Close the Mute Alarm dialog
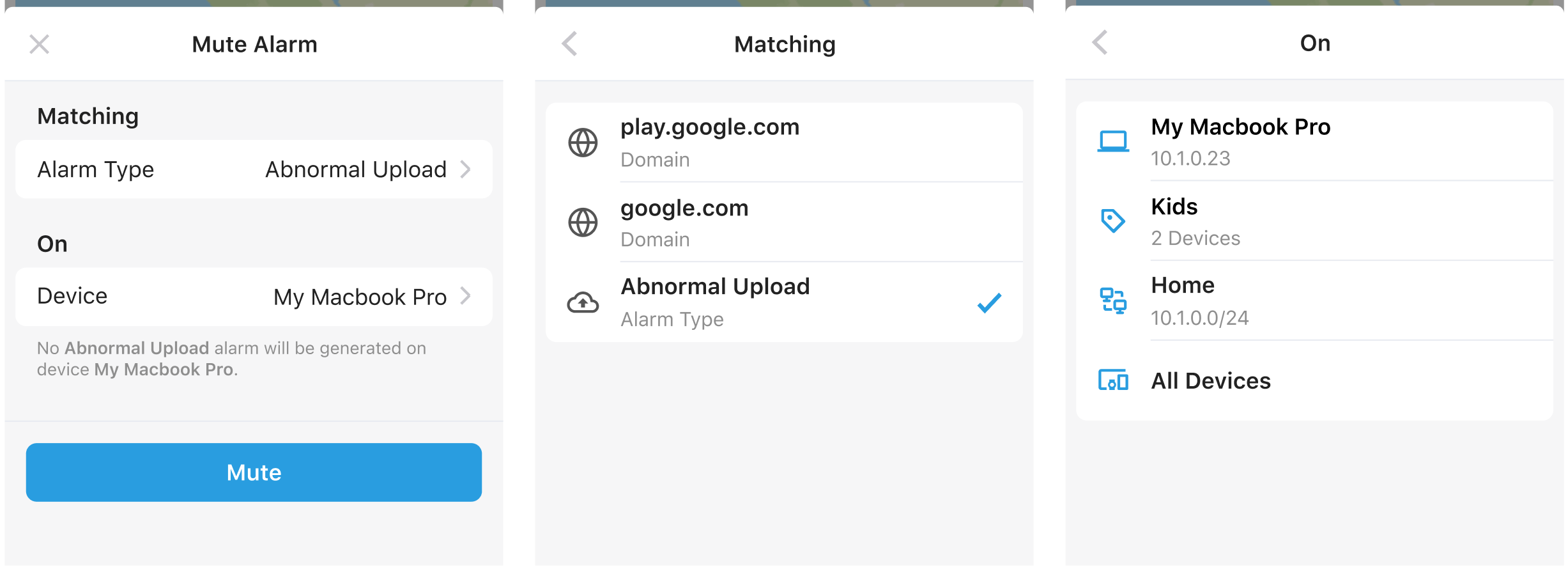Image resolution: width=1568 pixels, height=569 pixels. 40,44
